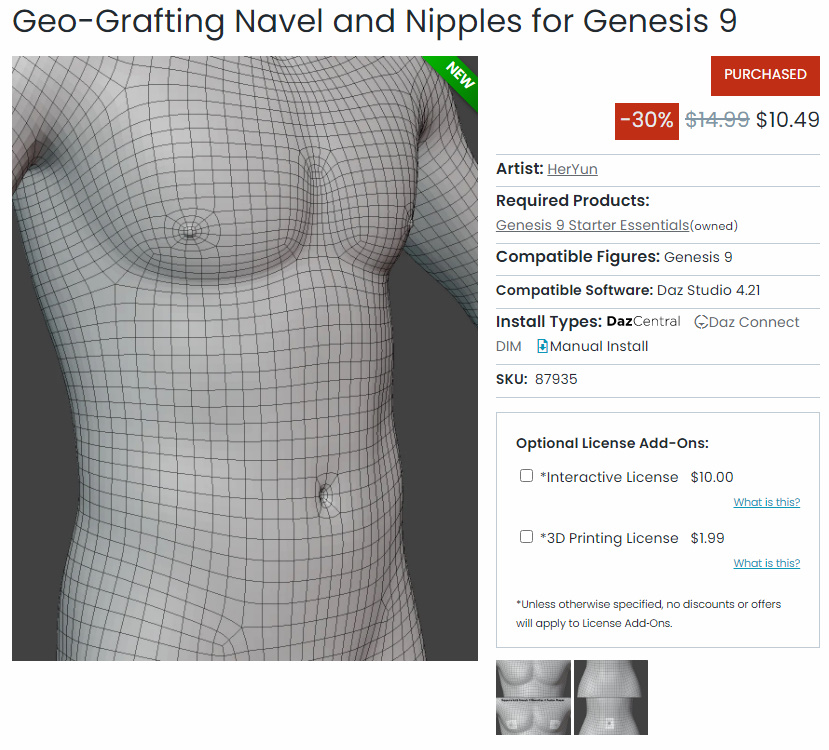Click the Manual Install text label
829x750 pixels.
point(599,347)
